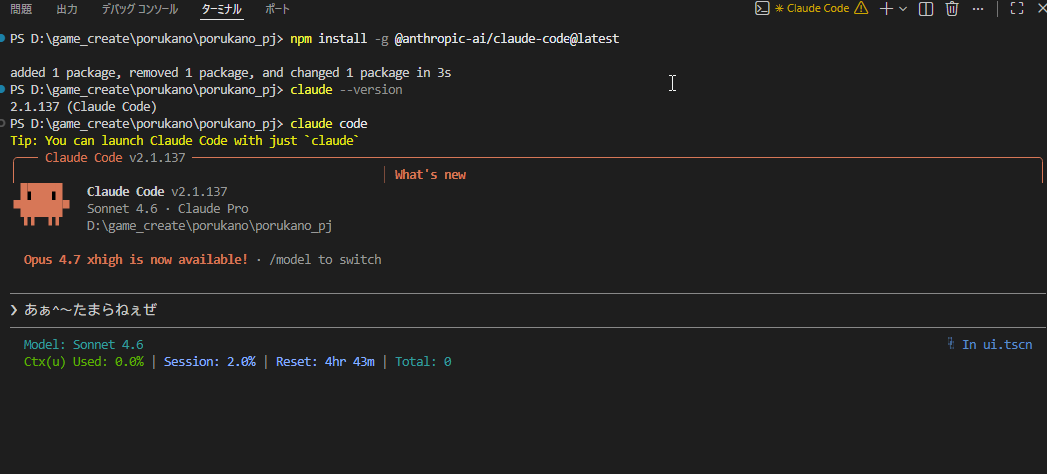Screen dimensions: 1047x474
Task: Click the terminal shell icon beside Claude Code
Action: 762,9
